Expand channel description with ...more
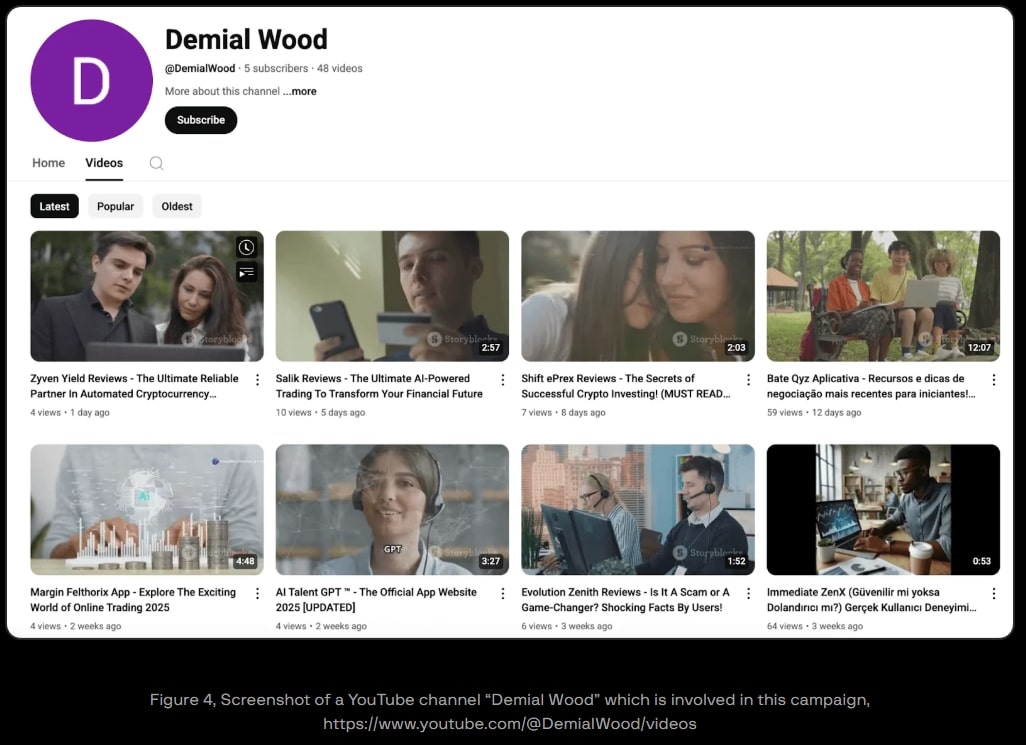Image resolution: width=1026 pixels, height=745 pixels. click(300, 91)
